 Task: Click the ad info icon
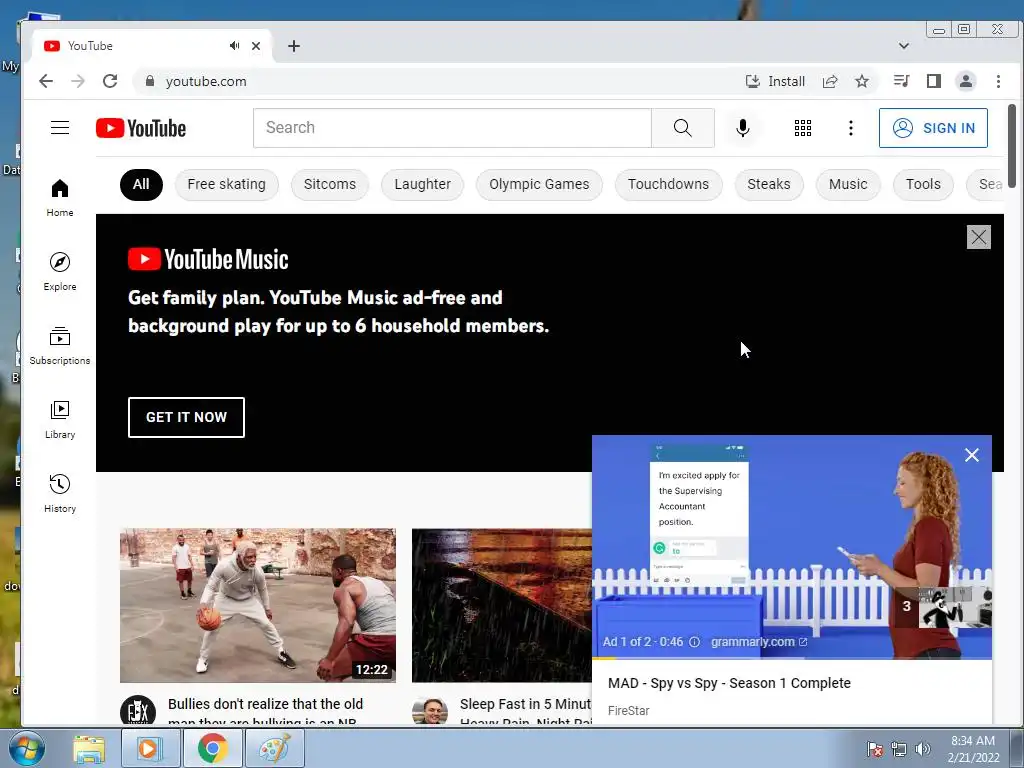point(694,642)
